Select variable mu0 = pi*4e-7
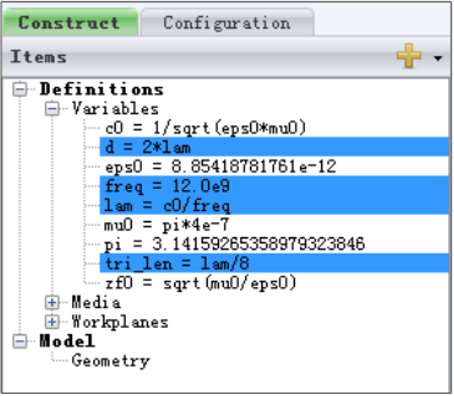The image size is (454, 396). pos(166,225)
